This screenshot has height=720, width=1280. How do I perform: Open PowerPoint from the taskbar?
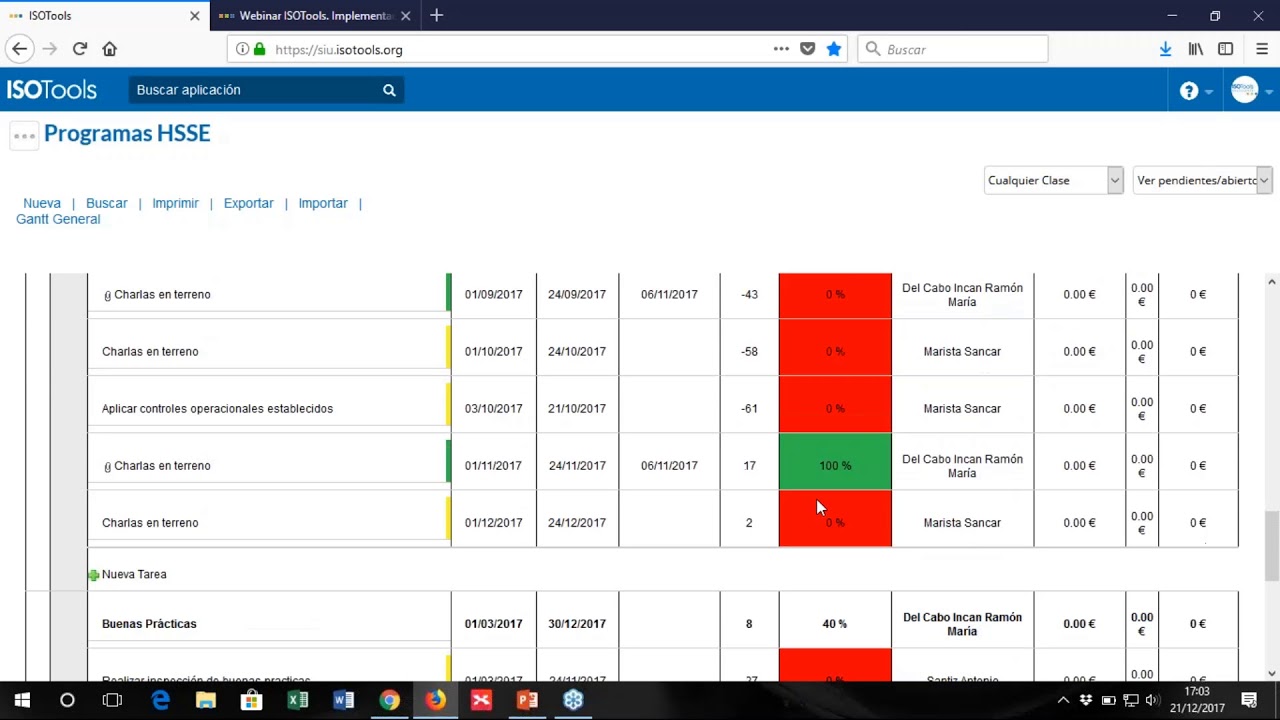pyautogui.click(x=527, y=700)
